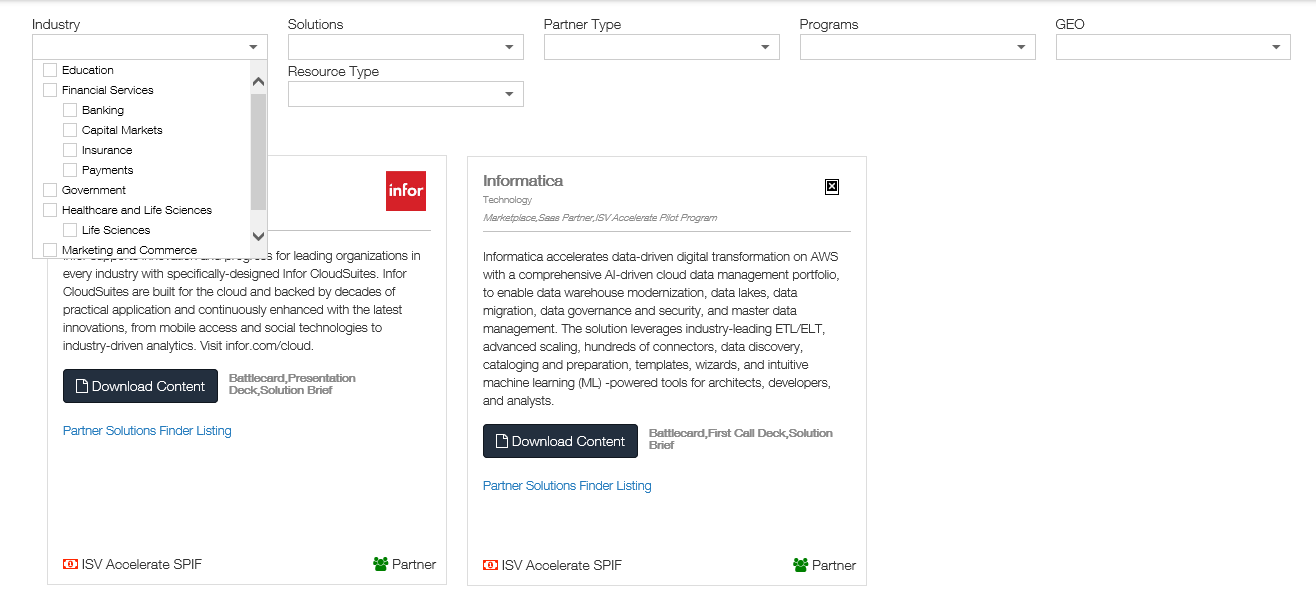Open Infor Partner Solutions Finder Listing link
Screen dimensions: 1316x596
tap(147, 431)
